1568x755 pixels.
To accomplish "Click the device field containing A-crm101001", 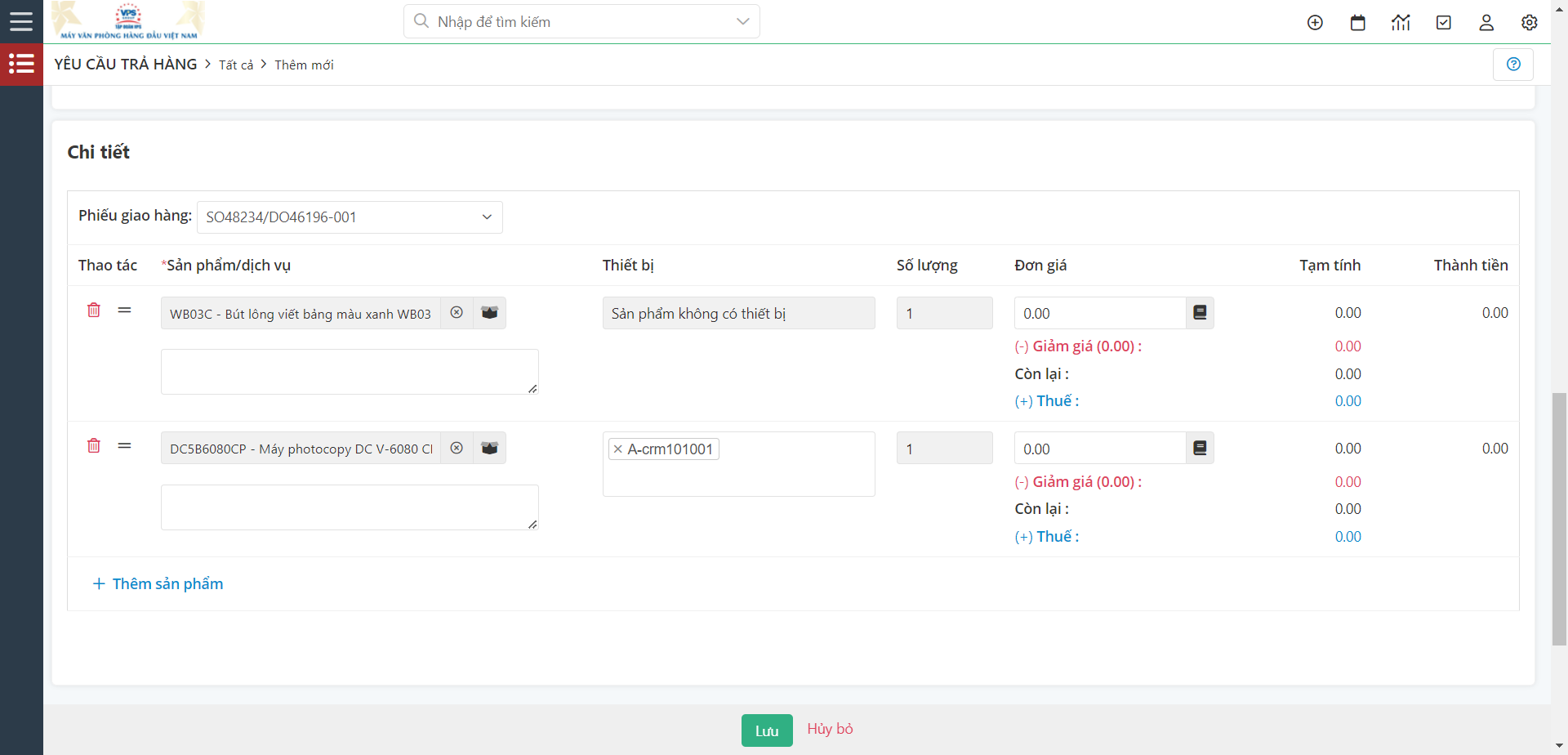I will point(739,464).
